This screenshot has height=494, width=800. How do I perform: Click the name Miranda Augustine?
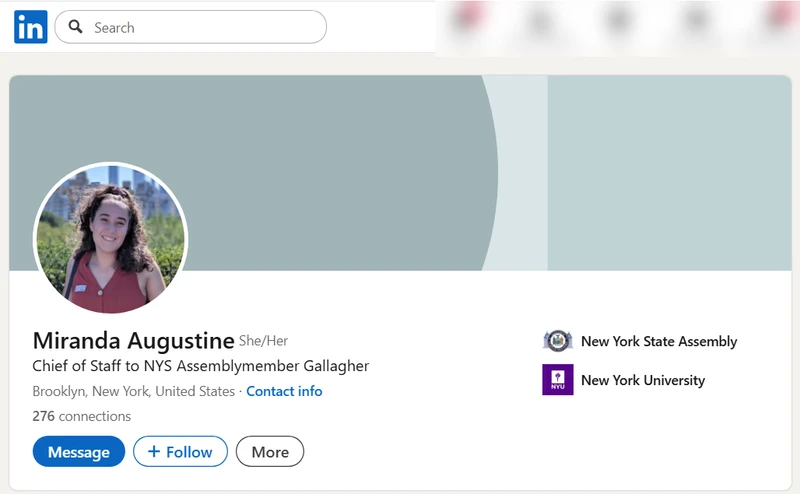[133, 341]
